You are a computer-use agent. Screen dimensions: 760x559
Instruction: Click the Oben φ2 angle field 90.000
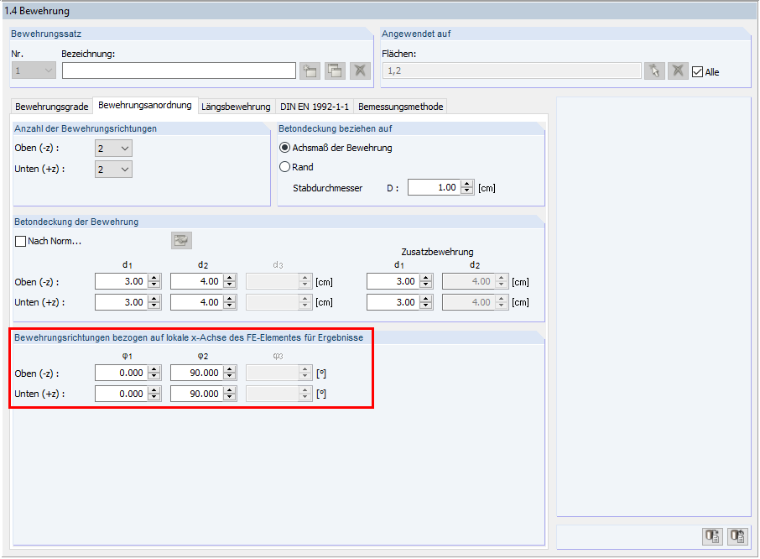point(197,373)
